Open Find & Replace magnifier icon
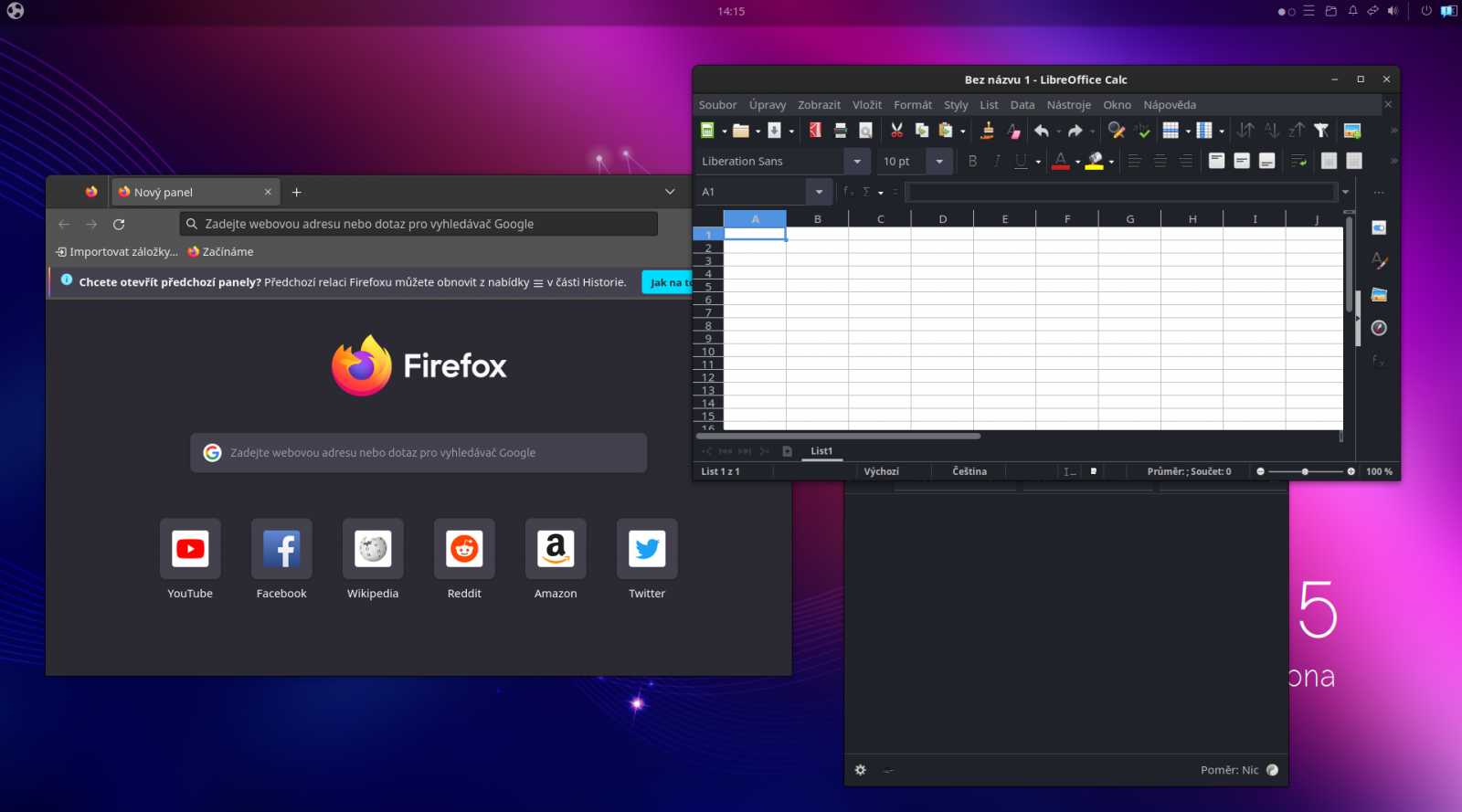Viewport: 1462px width, 812px height. click(1116, 131)
